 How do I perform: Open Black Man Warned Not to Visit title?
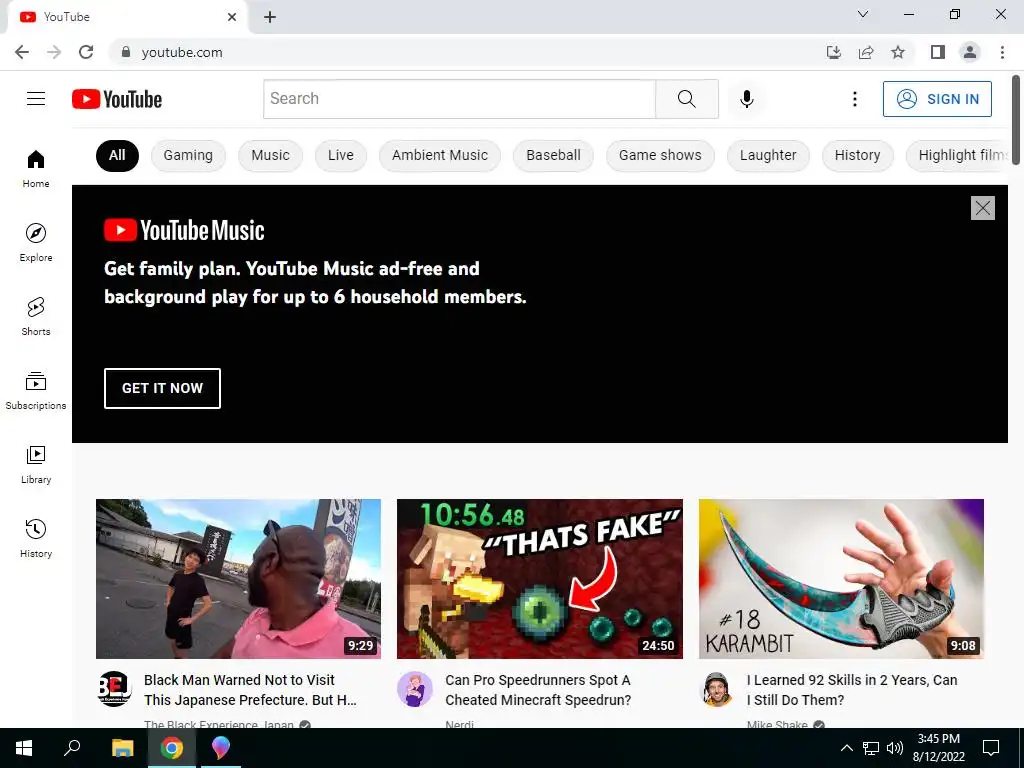pyautogui.click(x=250, y=690)
